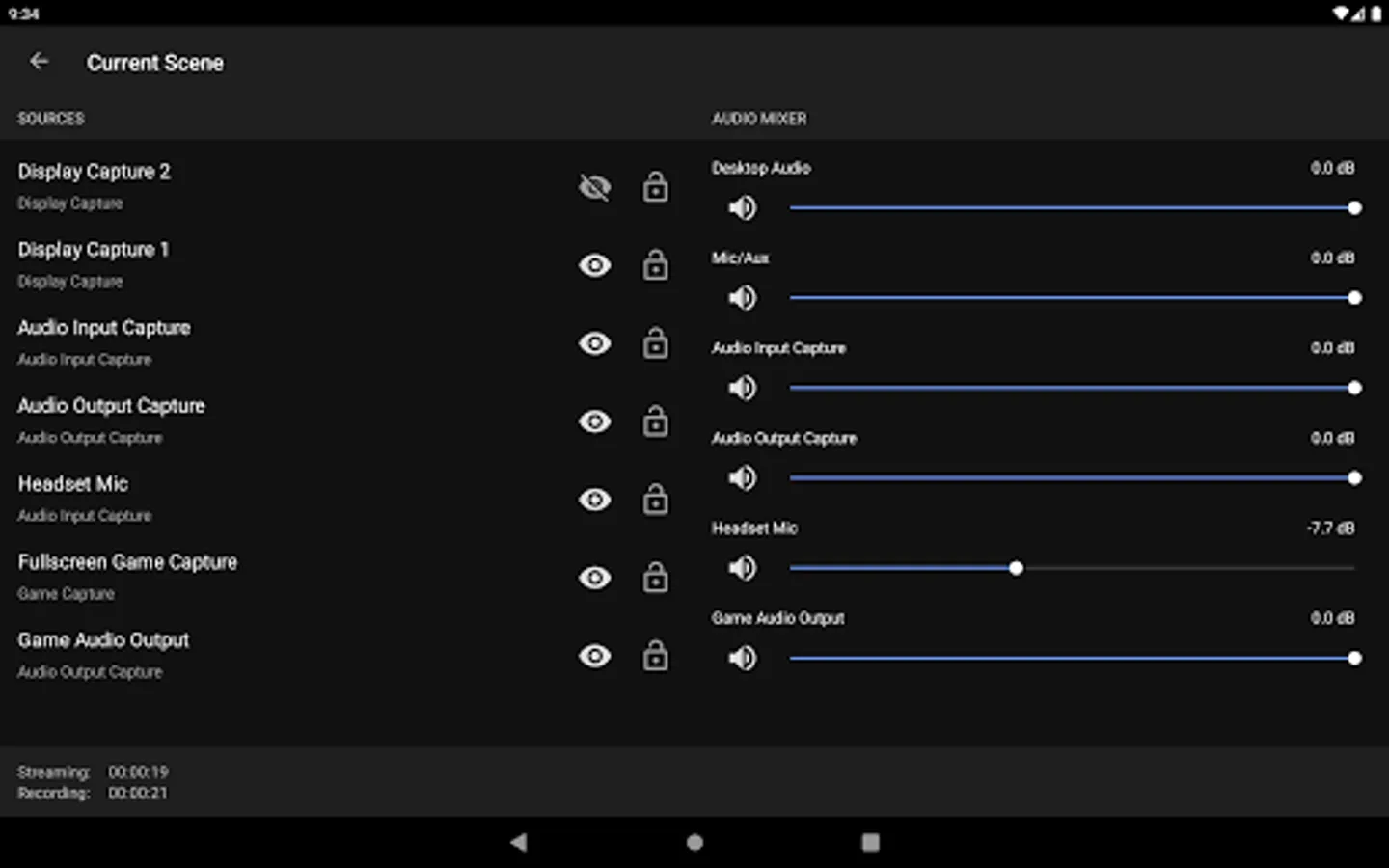1389x868 pixels.
Task: Mute Game Audio Output in the mixer
Action: point(742,658)
